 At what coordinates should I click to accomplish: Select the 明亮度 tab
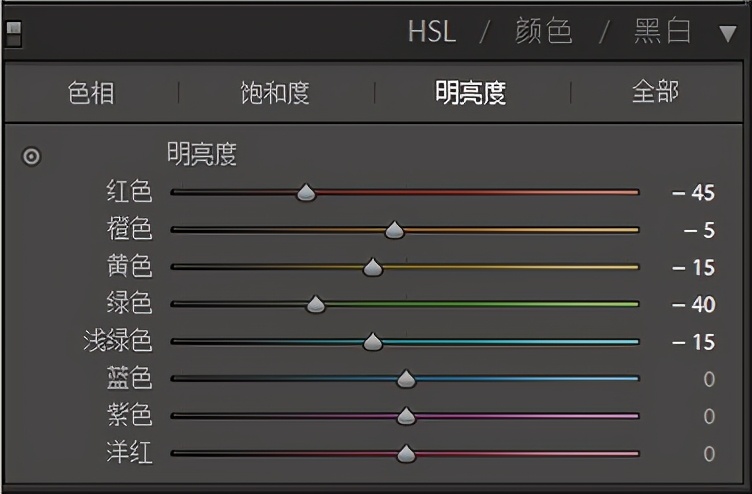470,93
